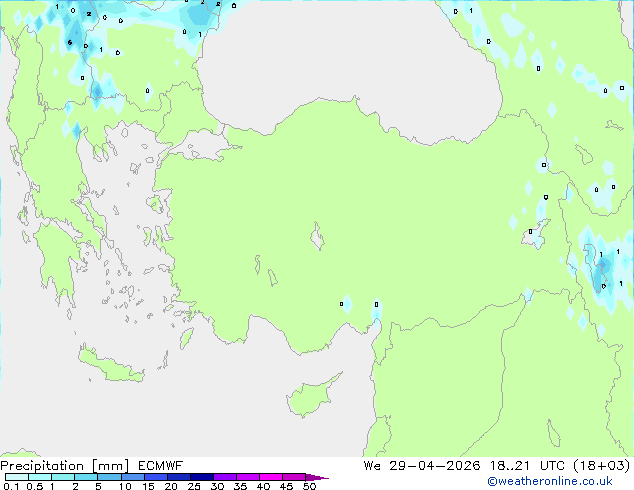Pick the legend swatch between 45 and 50

[x=294, y=477]
